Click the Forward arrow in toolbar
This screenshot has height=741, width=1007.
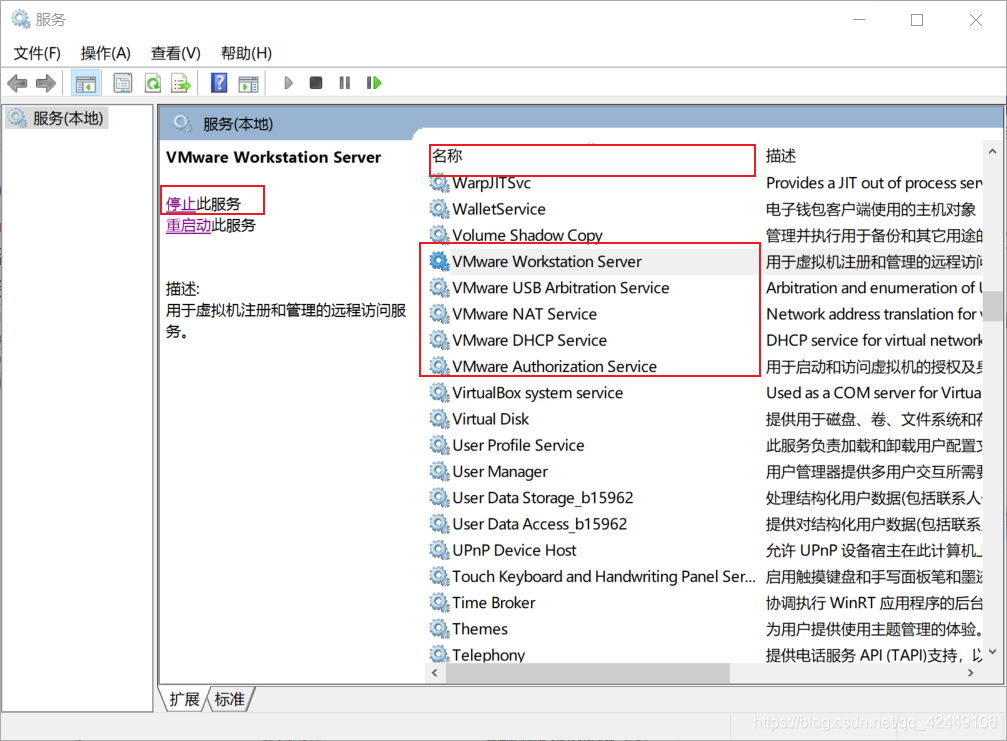coord(46,83)
